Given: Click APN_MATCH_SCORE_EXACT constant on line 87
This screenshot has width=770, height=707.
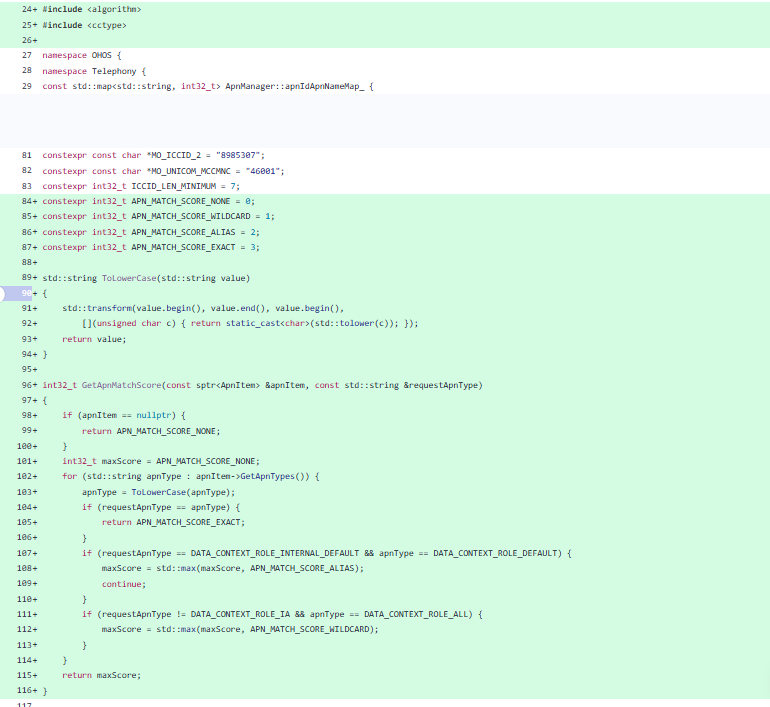Looking at the screenshot, I should pyautogui.click(x=183, y=247).
